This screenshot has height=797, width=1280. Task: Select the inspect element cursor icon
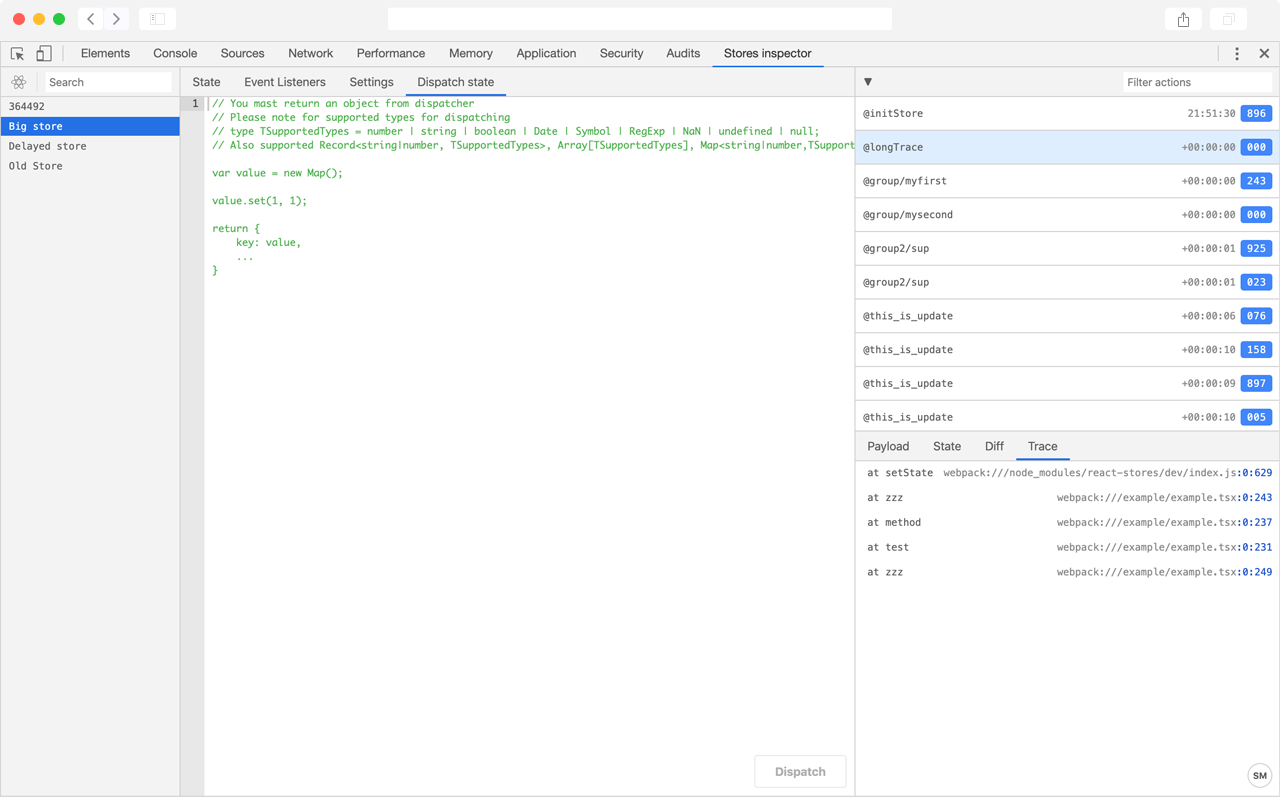pyautogui.click(x=18, y=54)
